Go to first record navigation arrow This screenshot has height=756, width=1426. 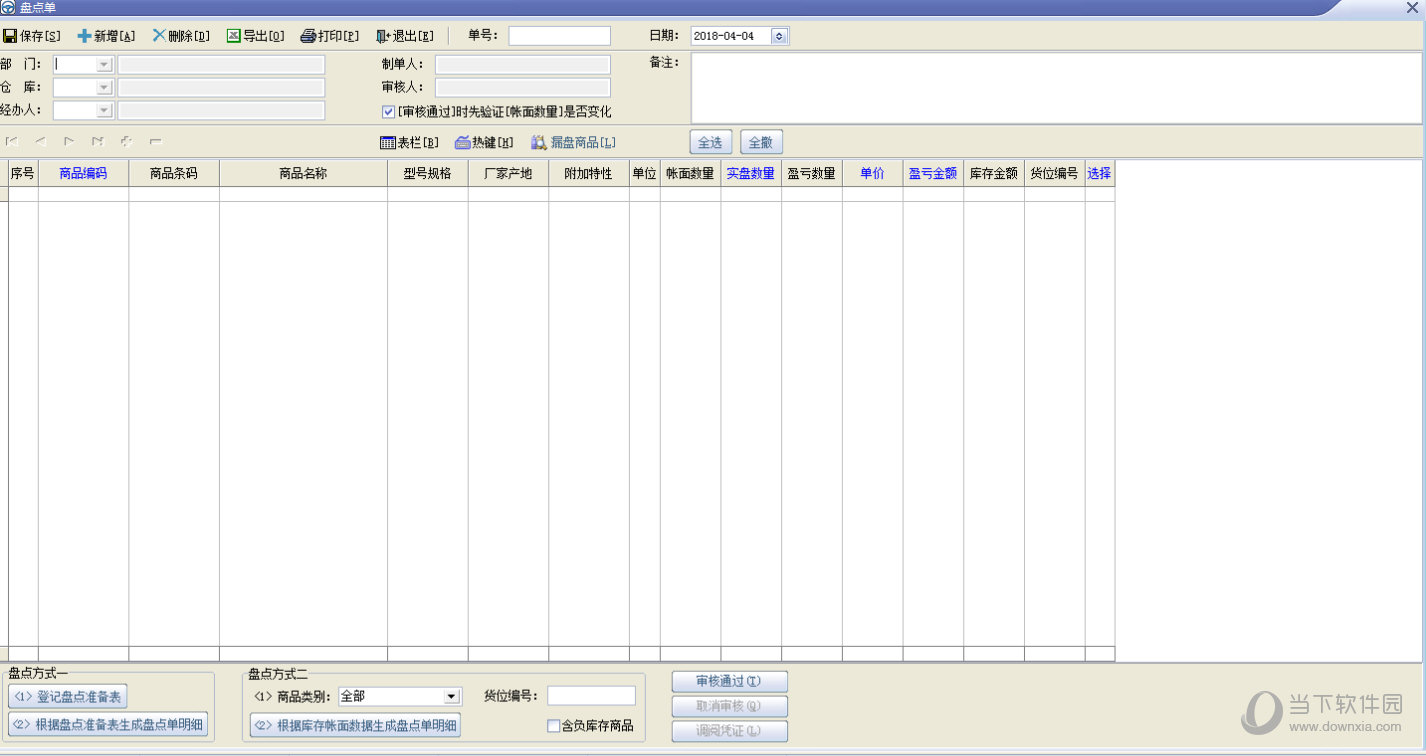tap(12, 142)
